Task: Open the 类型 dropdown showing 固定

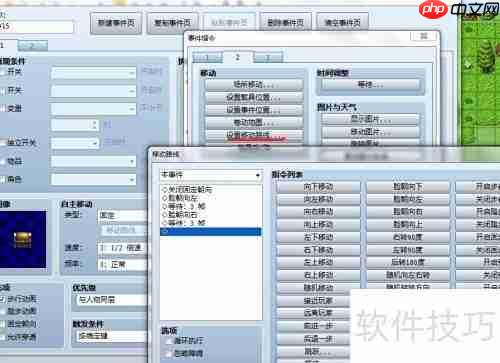Action: pyautogui.click(x=122, y=216)
